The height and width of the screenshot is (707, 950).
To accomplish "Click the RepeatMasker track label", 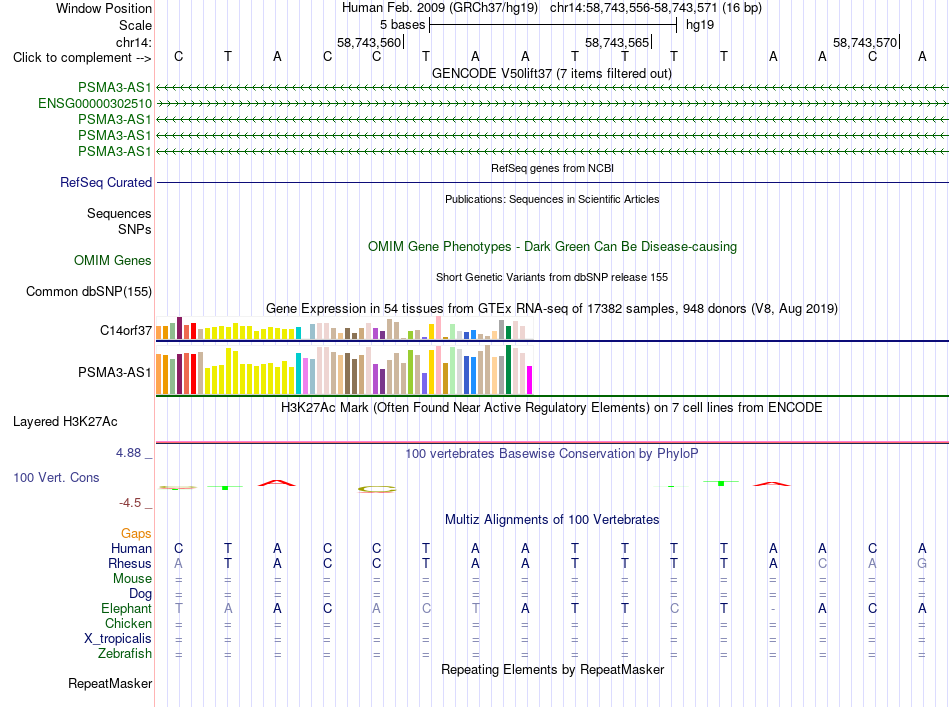I will point(110,683).
